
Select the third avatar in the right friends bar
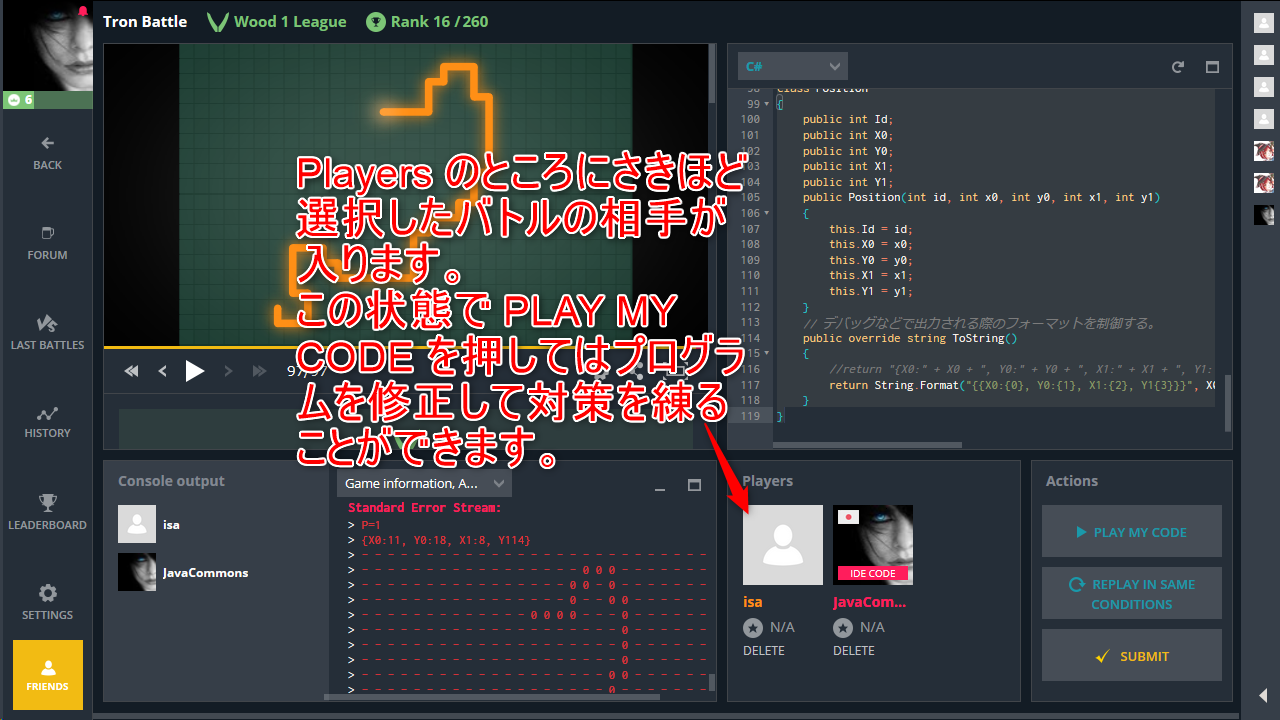[1264, 88]
